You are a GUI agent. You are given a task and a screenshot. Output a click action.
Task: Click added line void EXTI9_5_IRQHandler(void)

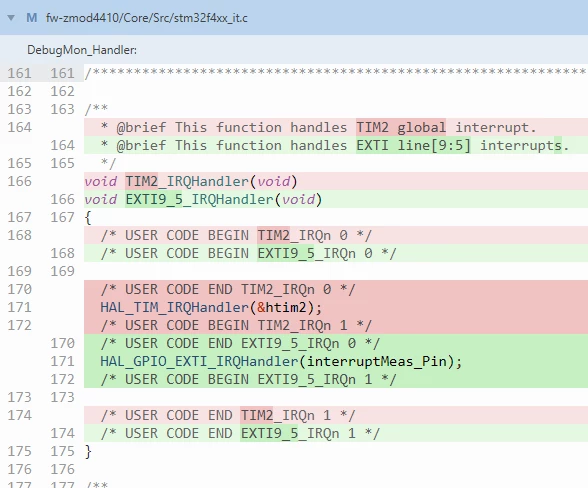(x=336, y=199)
